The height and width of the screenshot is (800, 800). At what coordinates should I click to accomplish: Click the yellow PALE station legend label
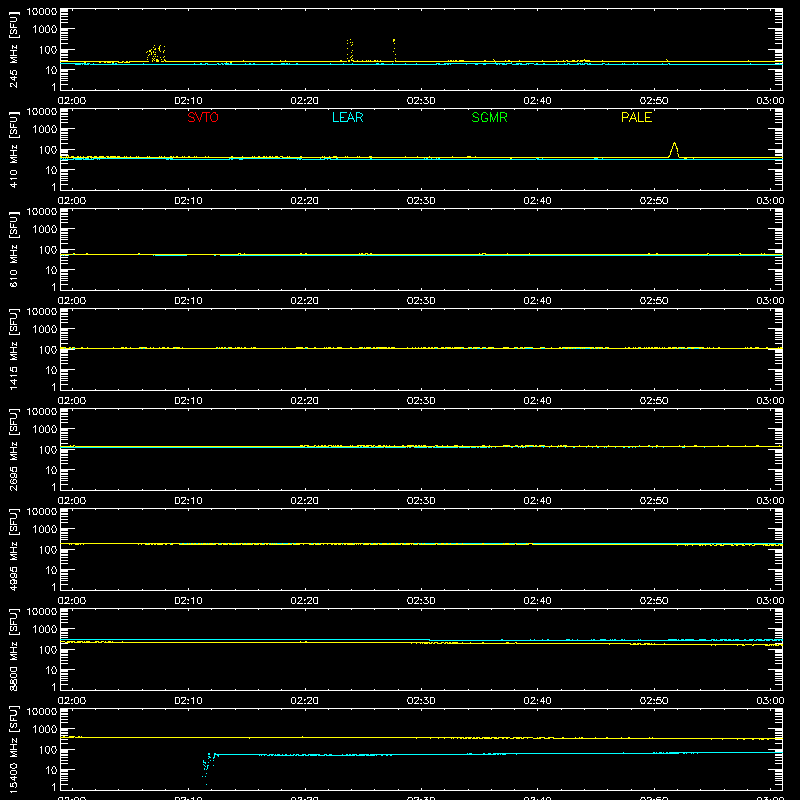(x=636, y=117)
